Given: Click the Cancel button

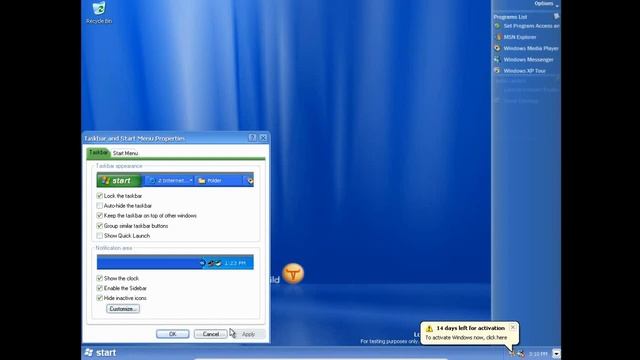Looking at the screenshot, I should [x=211, y=334].
